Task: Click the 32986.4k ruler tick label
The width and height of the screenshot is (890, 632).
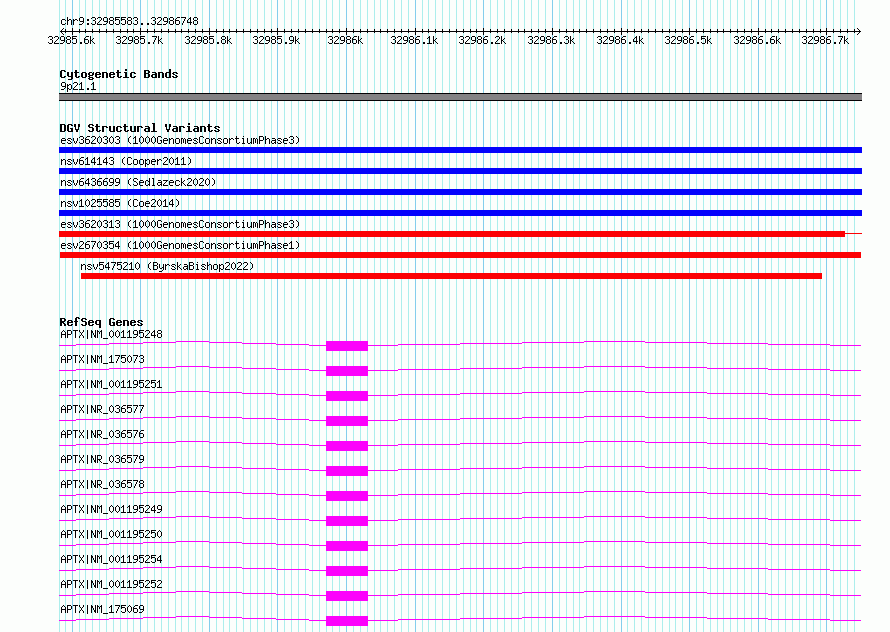Action: click(x=620, y=40)
